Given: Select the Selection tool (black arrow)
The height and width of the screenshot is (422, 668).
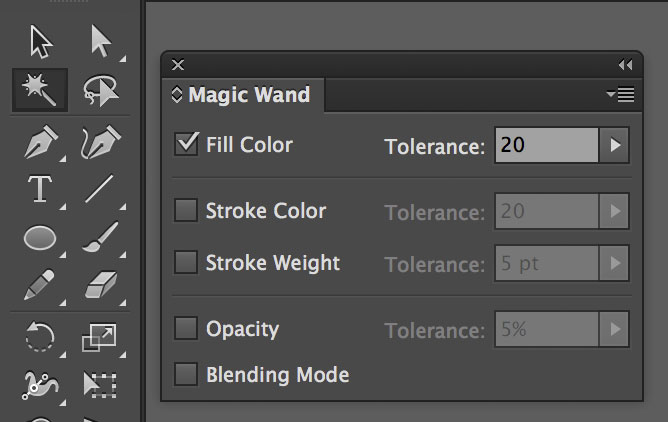Looking at the screenshot, I should (x=41, y=41).
